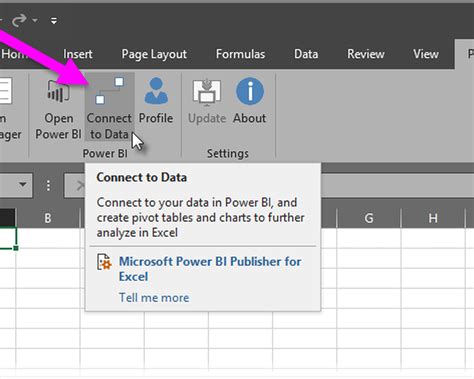474x379 pixels.
Task: Expand the Name Box dropdown arrow
Action: 23,184
